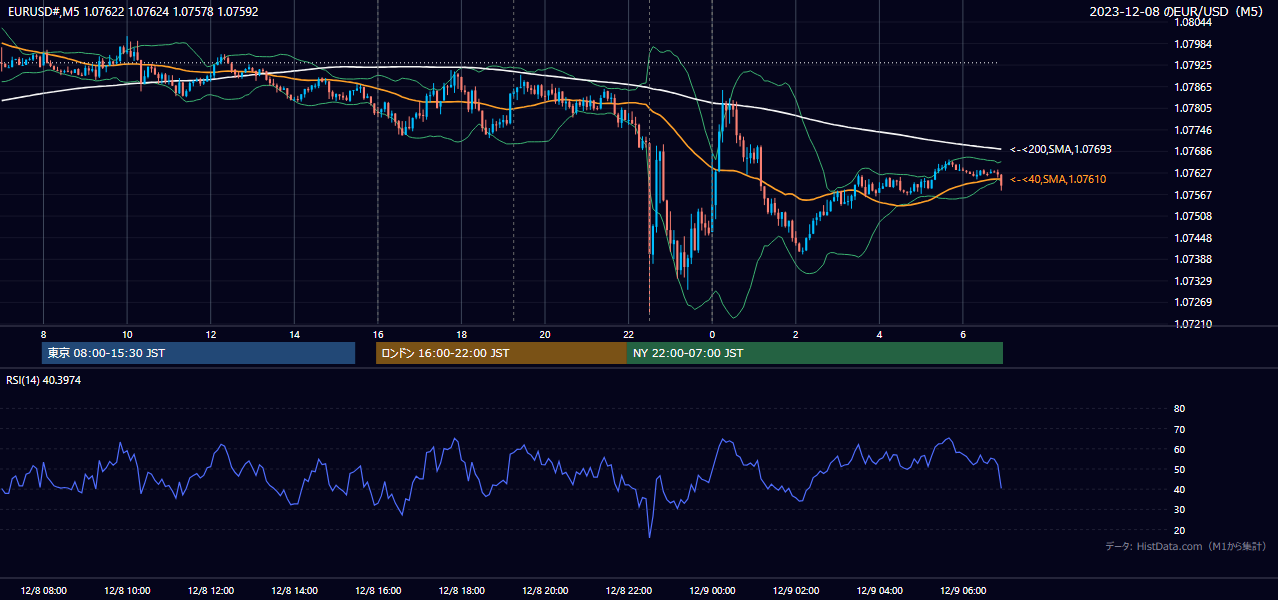Click the NY 22:00-07:00 JST session bar

(815, 353)
